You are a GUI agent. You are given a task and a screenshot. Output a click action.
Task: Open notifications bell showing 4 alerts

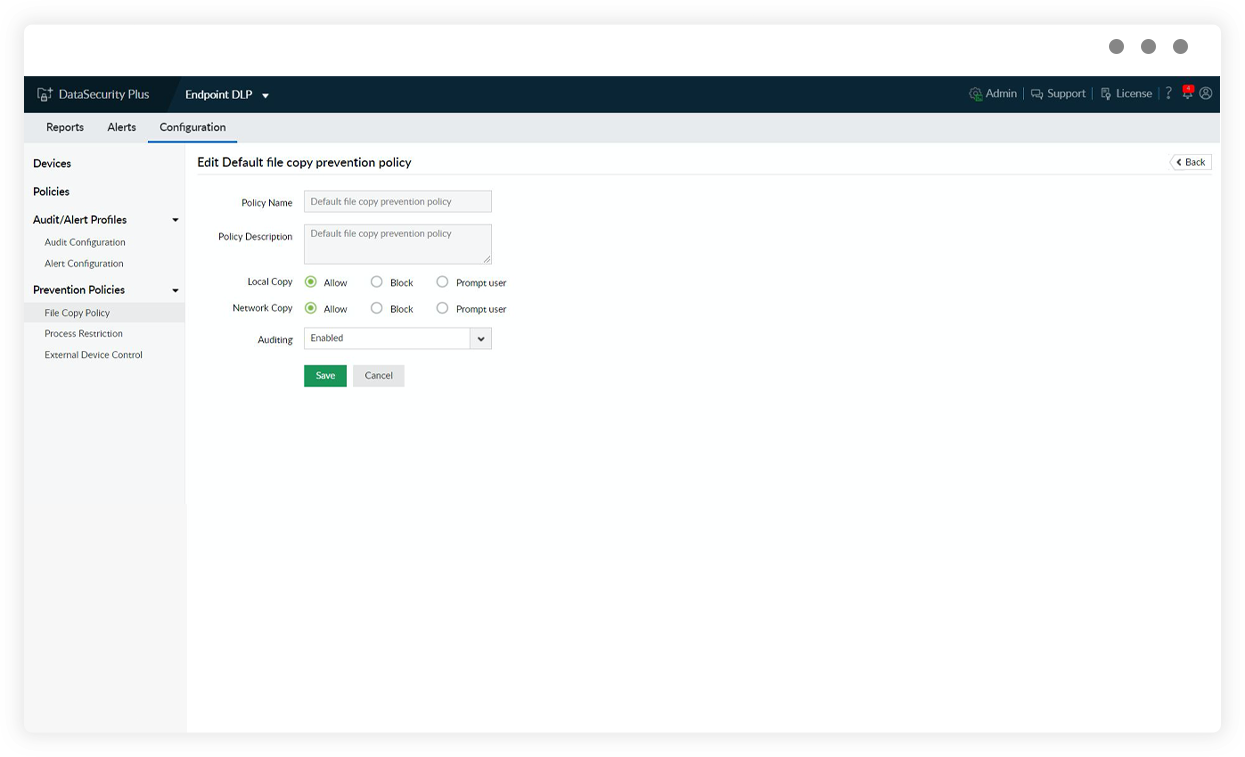(x=1188, y=91)
